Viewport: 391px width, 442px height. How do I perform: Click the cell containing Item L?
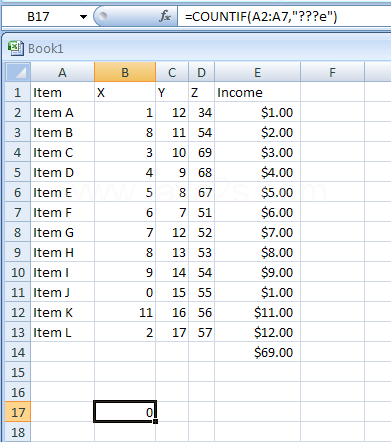pos(62,332)
